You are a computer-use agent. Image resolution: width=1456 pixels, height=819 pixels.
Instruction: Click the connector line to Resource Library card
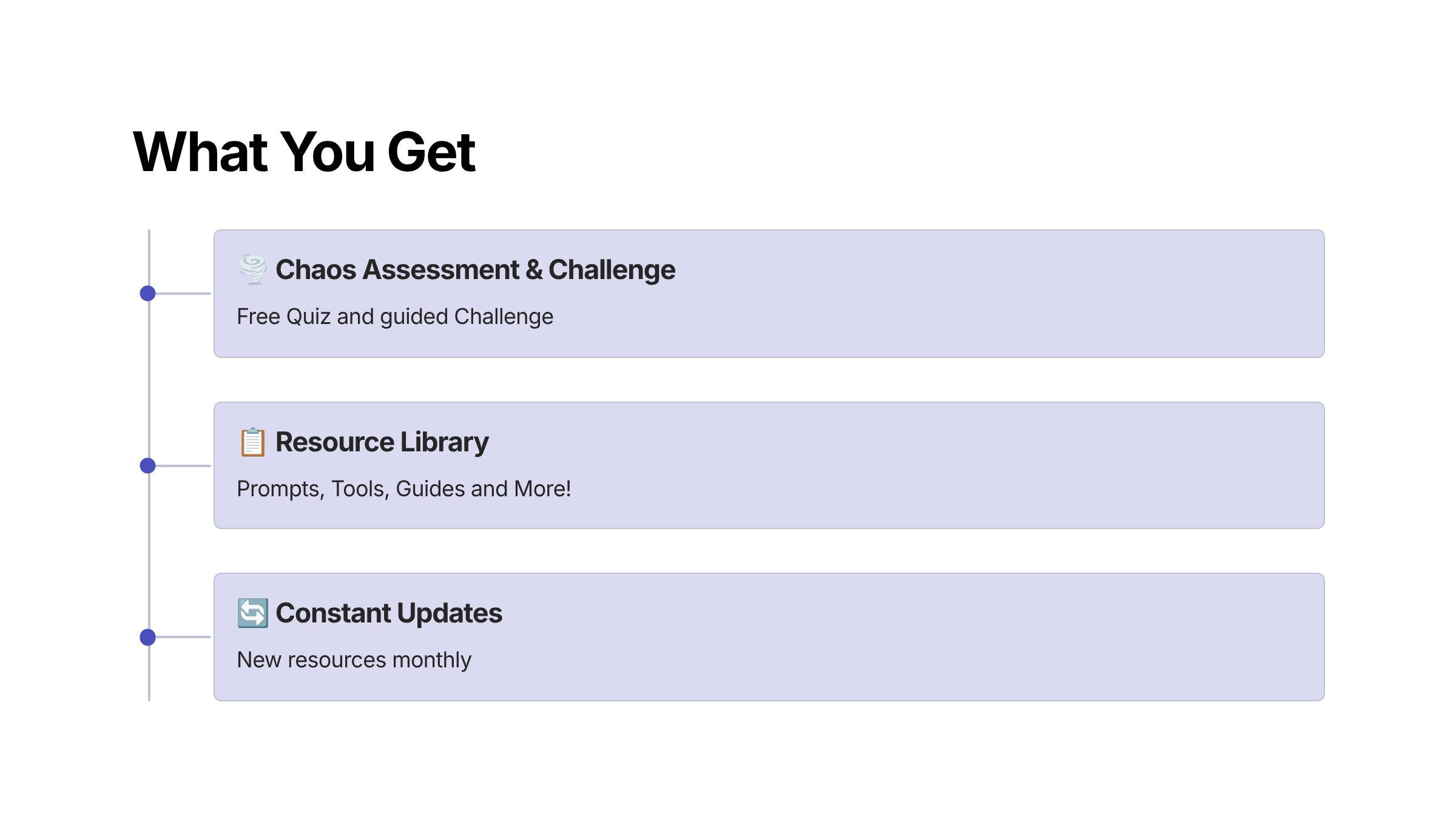[x=183, y=466]
